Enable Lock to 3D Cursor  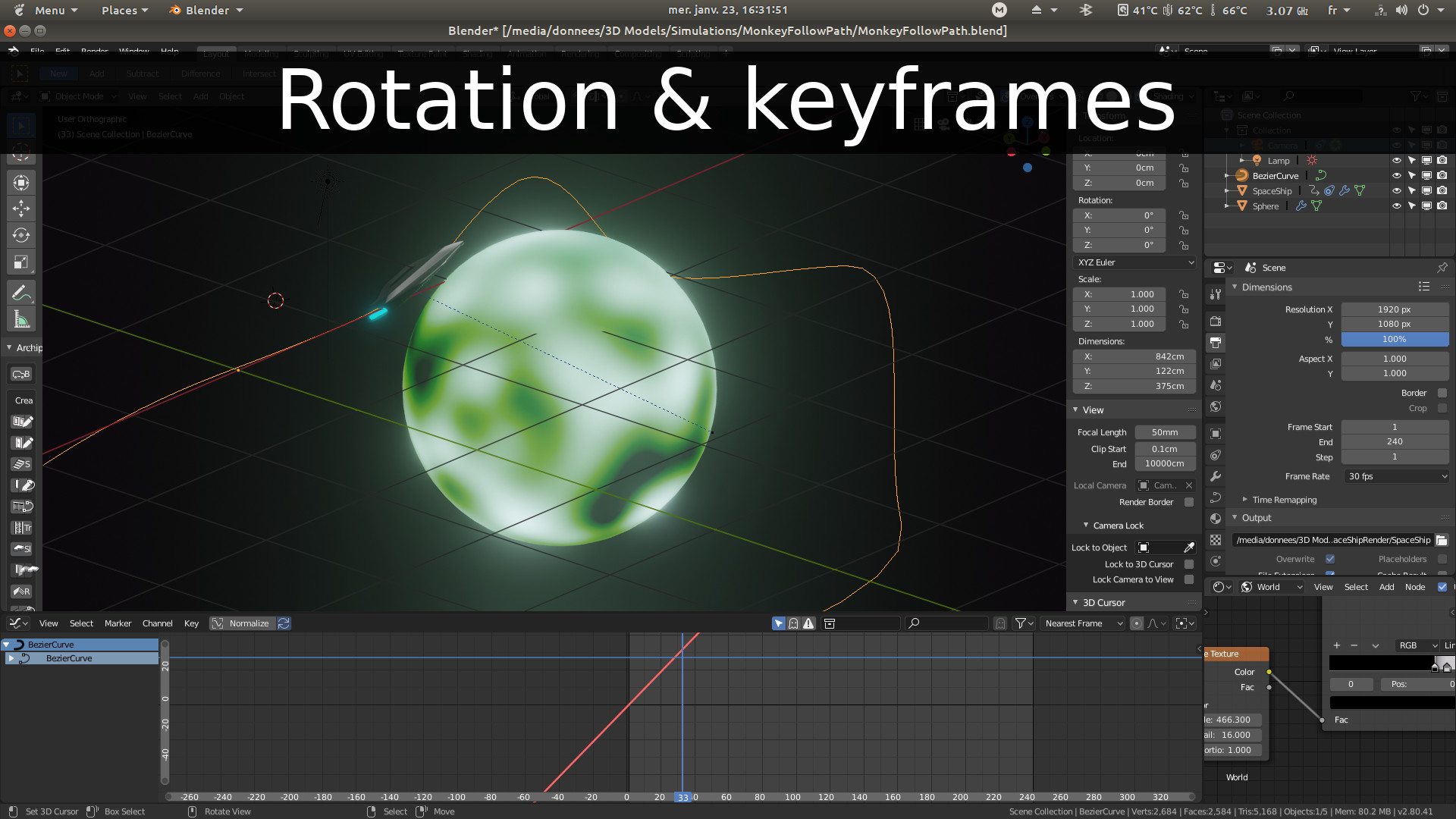(x=1189, y=564)
